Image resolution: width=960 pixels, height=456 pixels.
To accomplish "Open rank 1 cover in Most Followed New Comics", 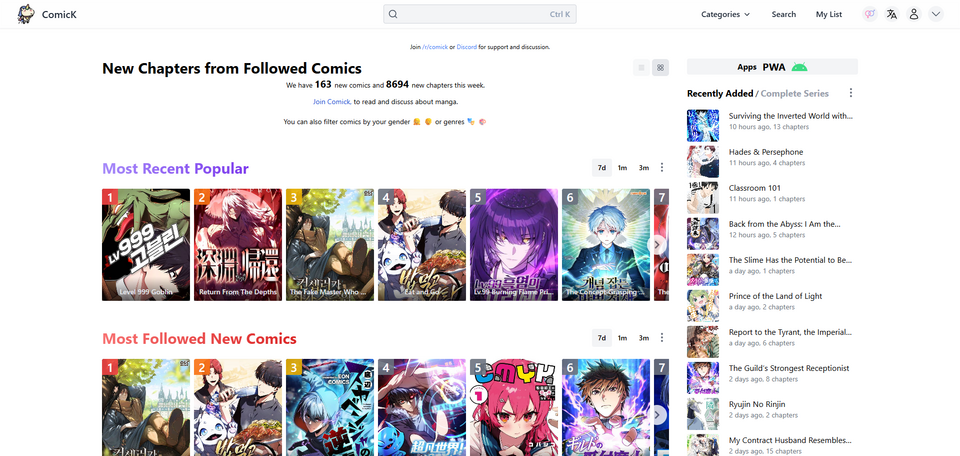I will pyautogui.click(x=146, y=408).
